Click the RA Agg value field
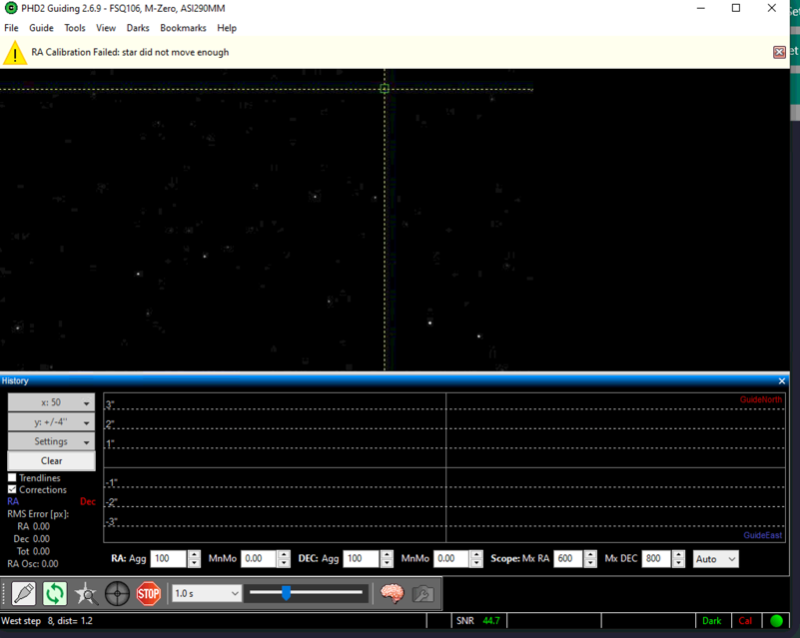 (168, 559)
